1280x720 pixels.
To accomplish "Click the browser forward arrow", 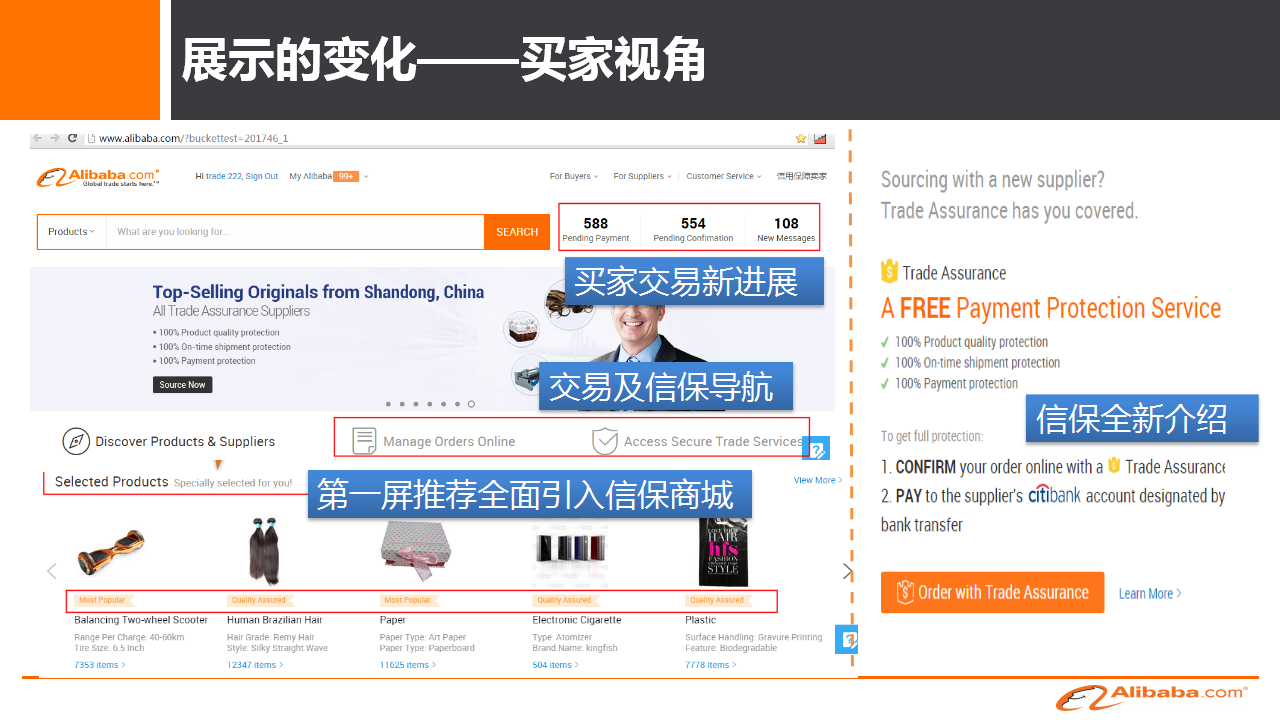I will click(55, 138).
